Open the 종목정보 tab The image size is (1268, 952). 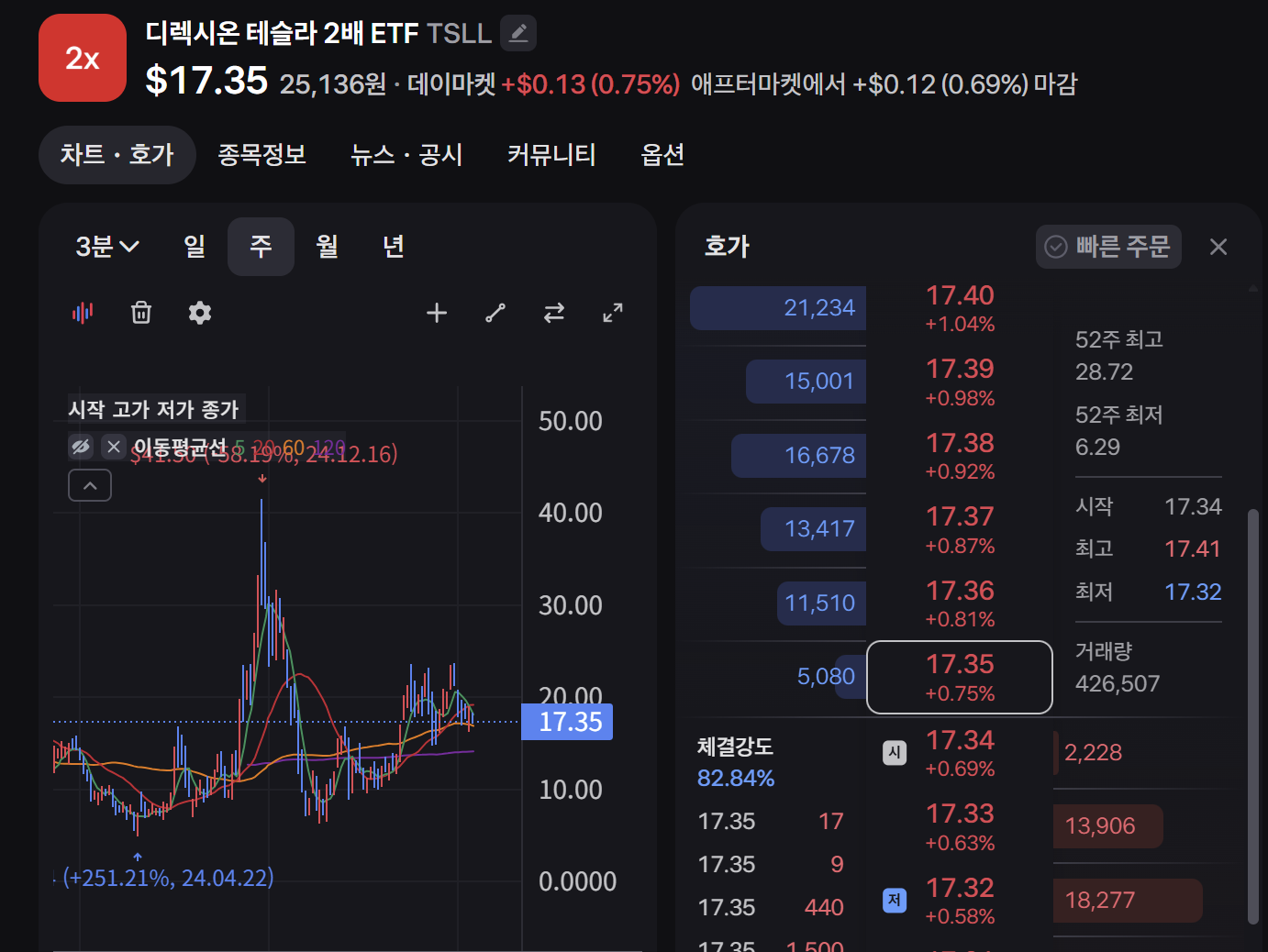(x=262, y=155)
